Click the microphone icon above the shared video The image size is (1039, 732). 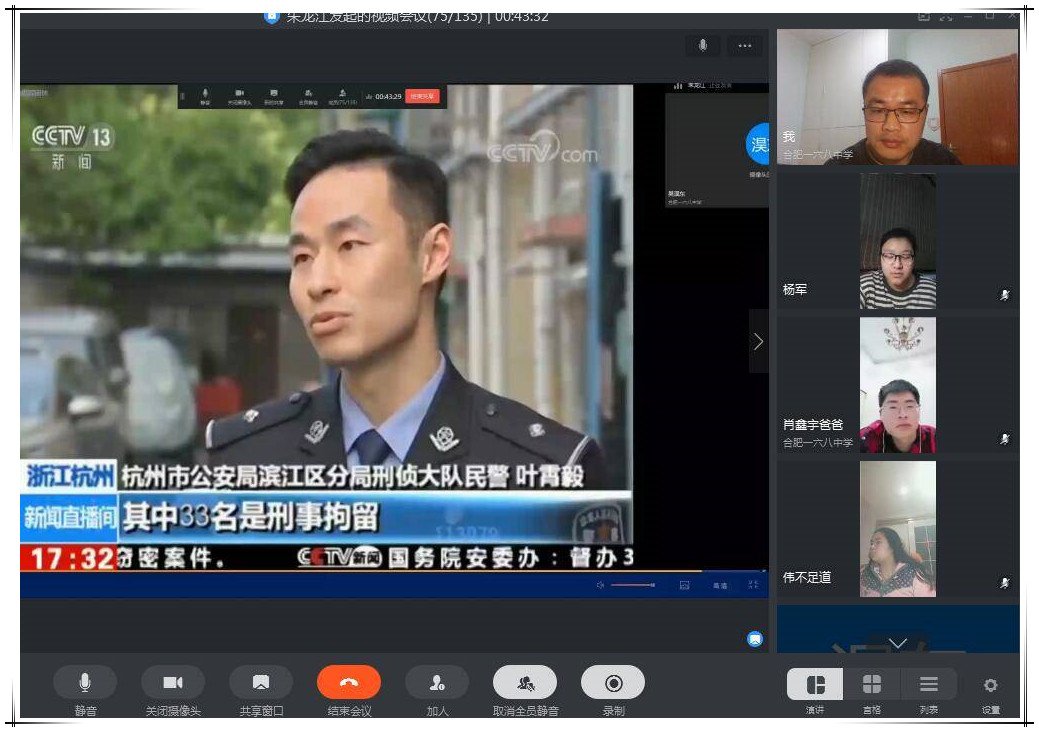click(703, 46)
